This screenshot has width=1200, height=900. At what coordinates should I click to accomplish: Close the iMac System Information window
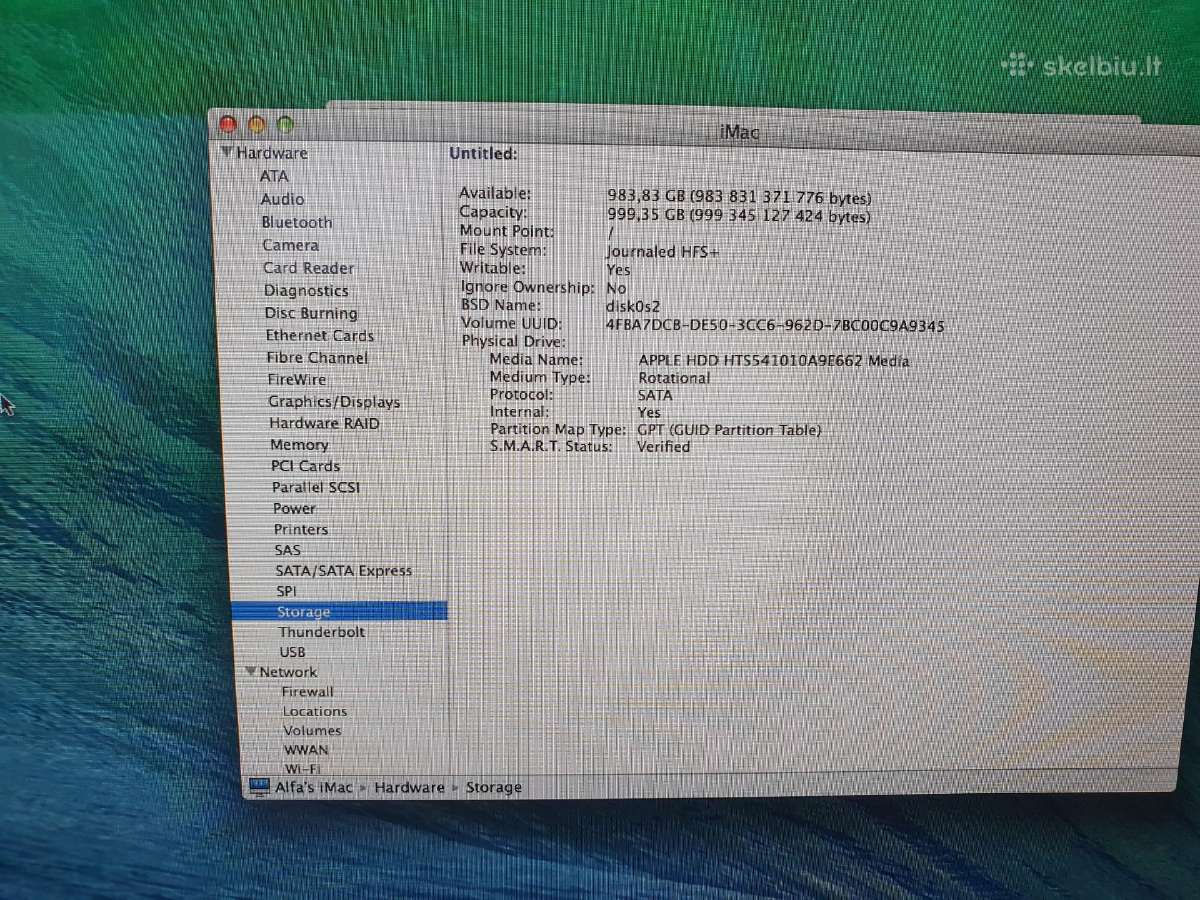(228, 124)
